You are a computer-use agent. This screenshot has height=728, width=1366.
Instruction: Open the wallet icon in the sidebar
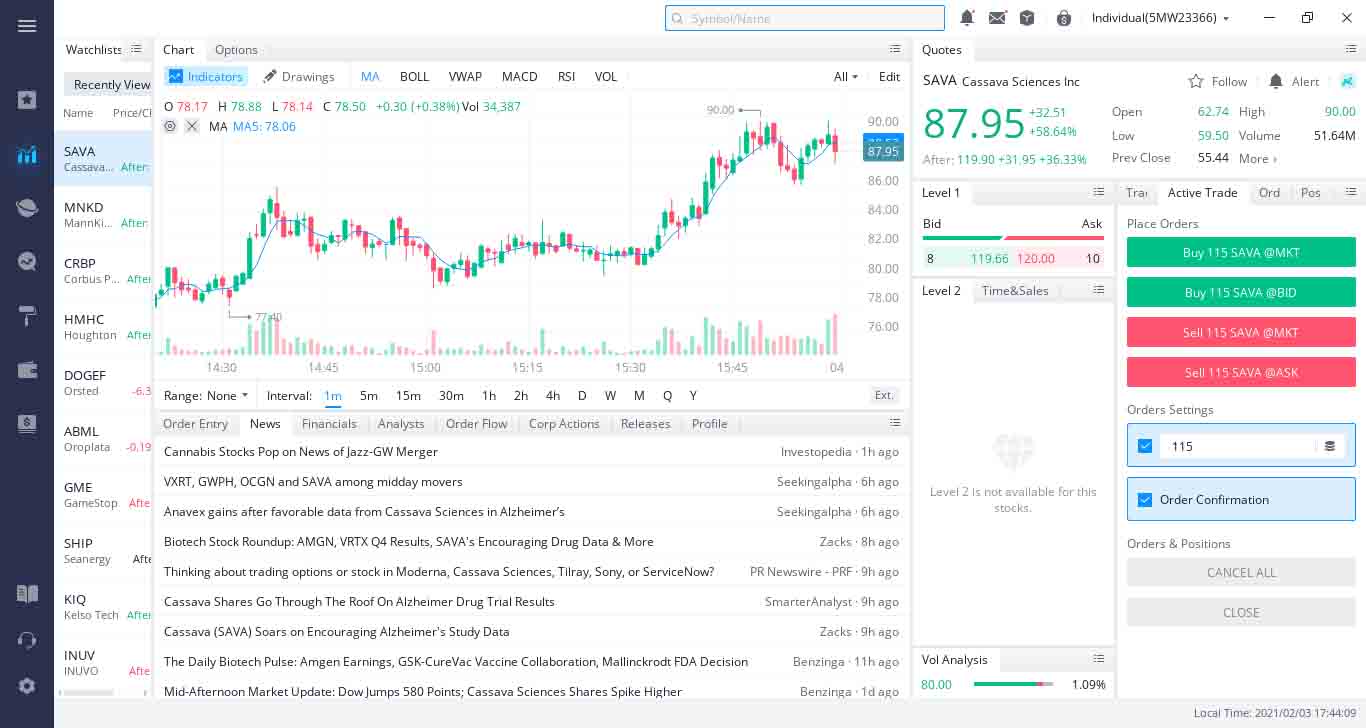[x=27, y=370]
